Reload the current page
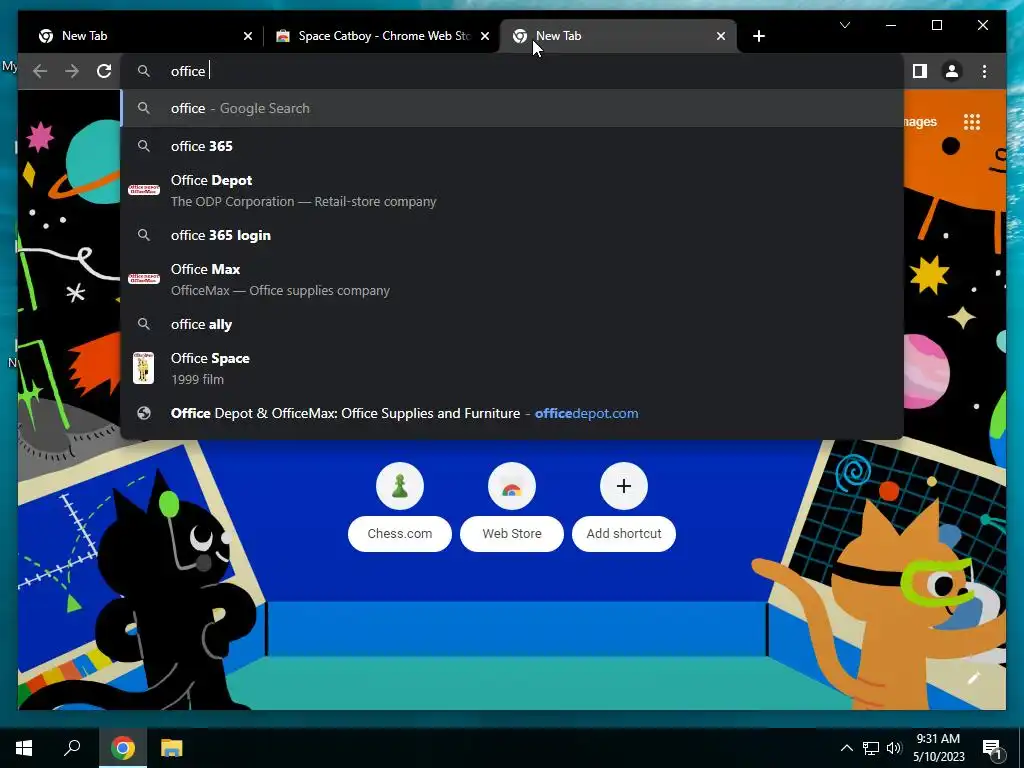This screenshot has height=768, width=1024. pyautogui.click(x=104, y=71)
